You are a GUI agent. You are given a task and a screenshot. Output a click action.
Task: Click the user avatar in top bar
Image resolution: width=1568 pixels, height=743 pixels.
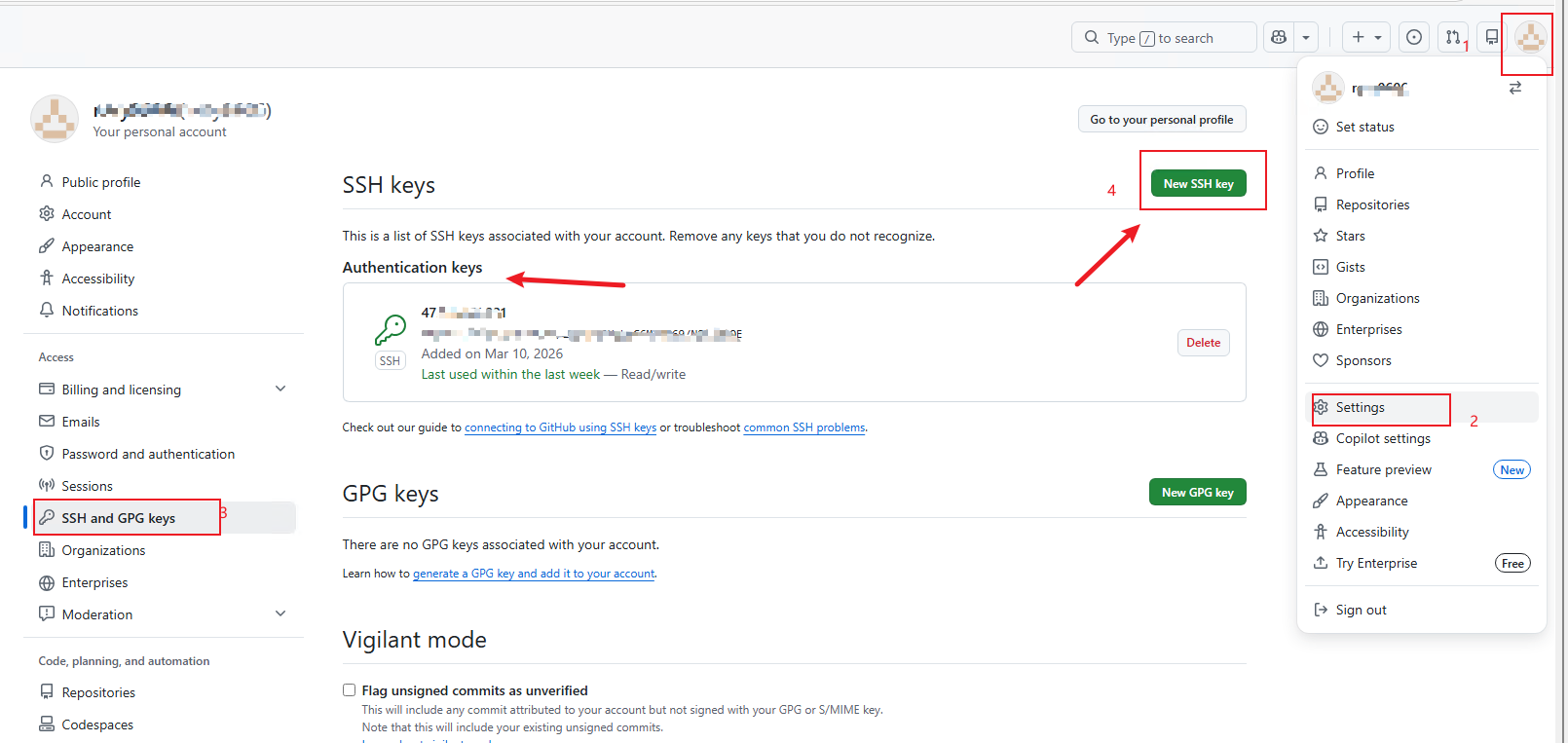pyautogui.click(x=1530, y=38)
